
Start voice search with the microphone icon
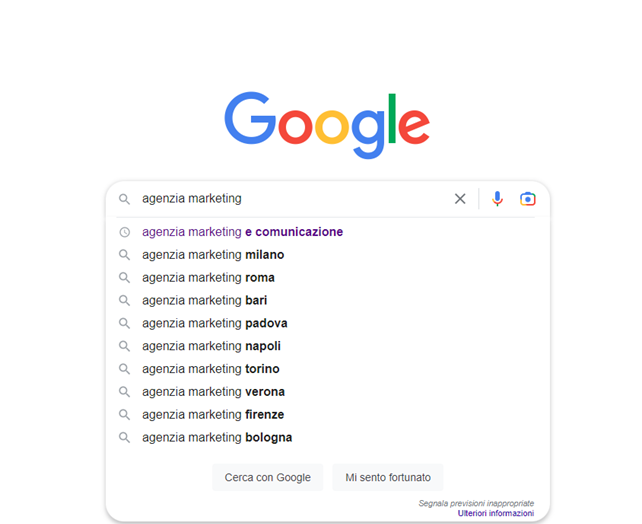497,199
